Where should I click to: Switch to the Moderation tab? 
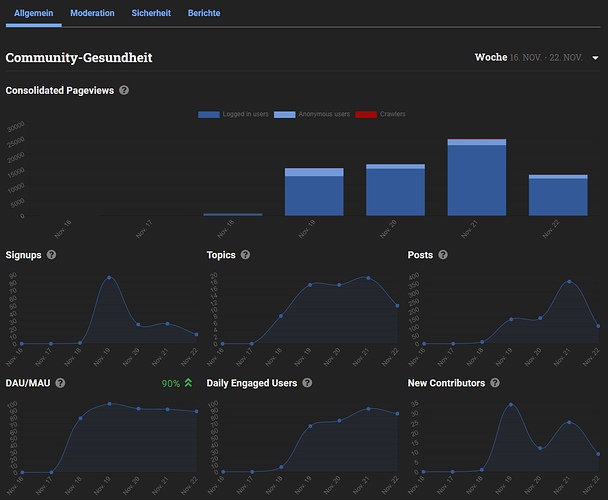(92, 13)
